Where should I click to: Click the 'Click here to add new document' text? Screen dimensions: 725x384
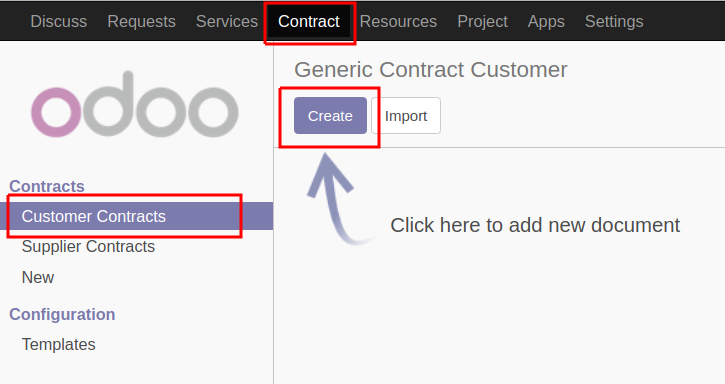(x=535, y=225)
